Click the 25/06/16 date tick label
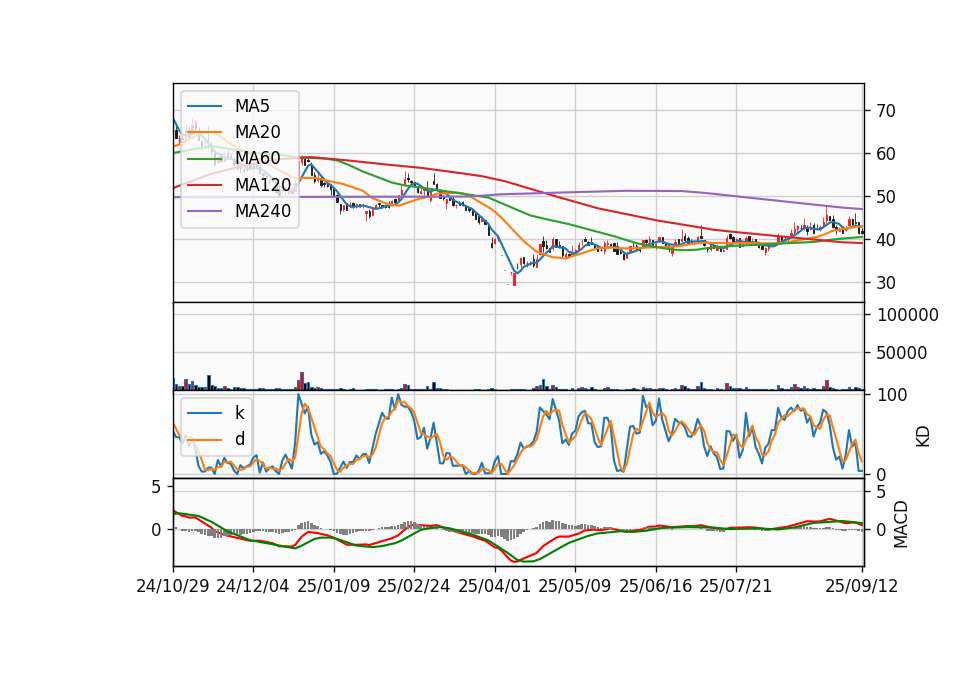960x690 pixels. click(656, 586)
